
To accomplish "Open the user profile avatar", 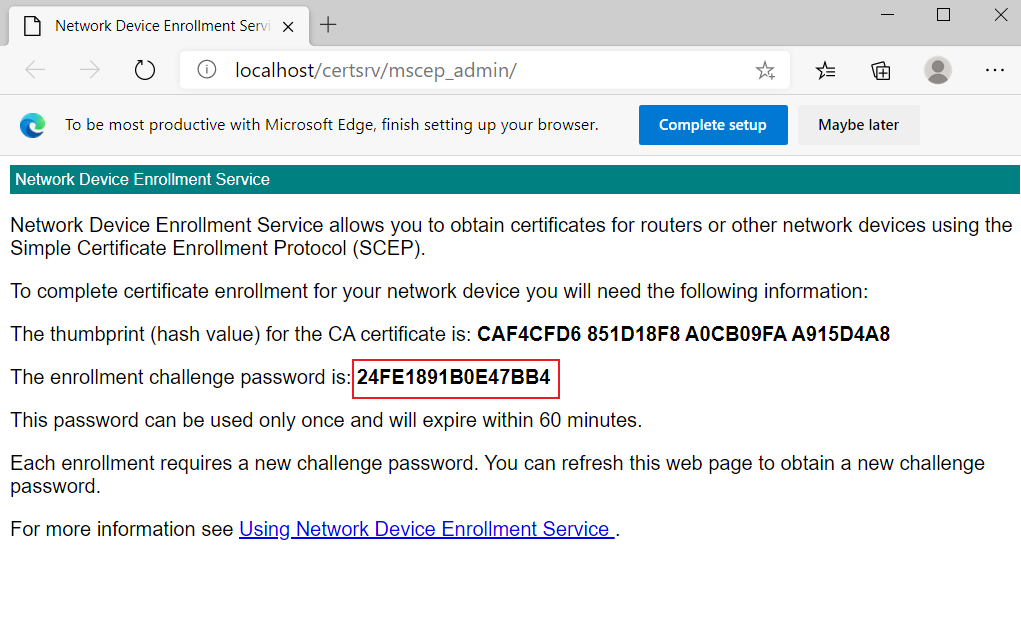I will (x=938, y=70).
